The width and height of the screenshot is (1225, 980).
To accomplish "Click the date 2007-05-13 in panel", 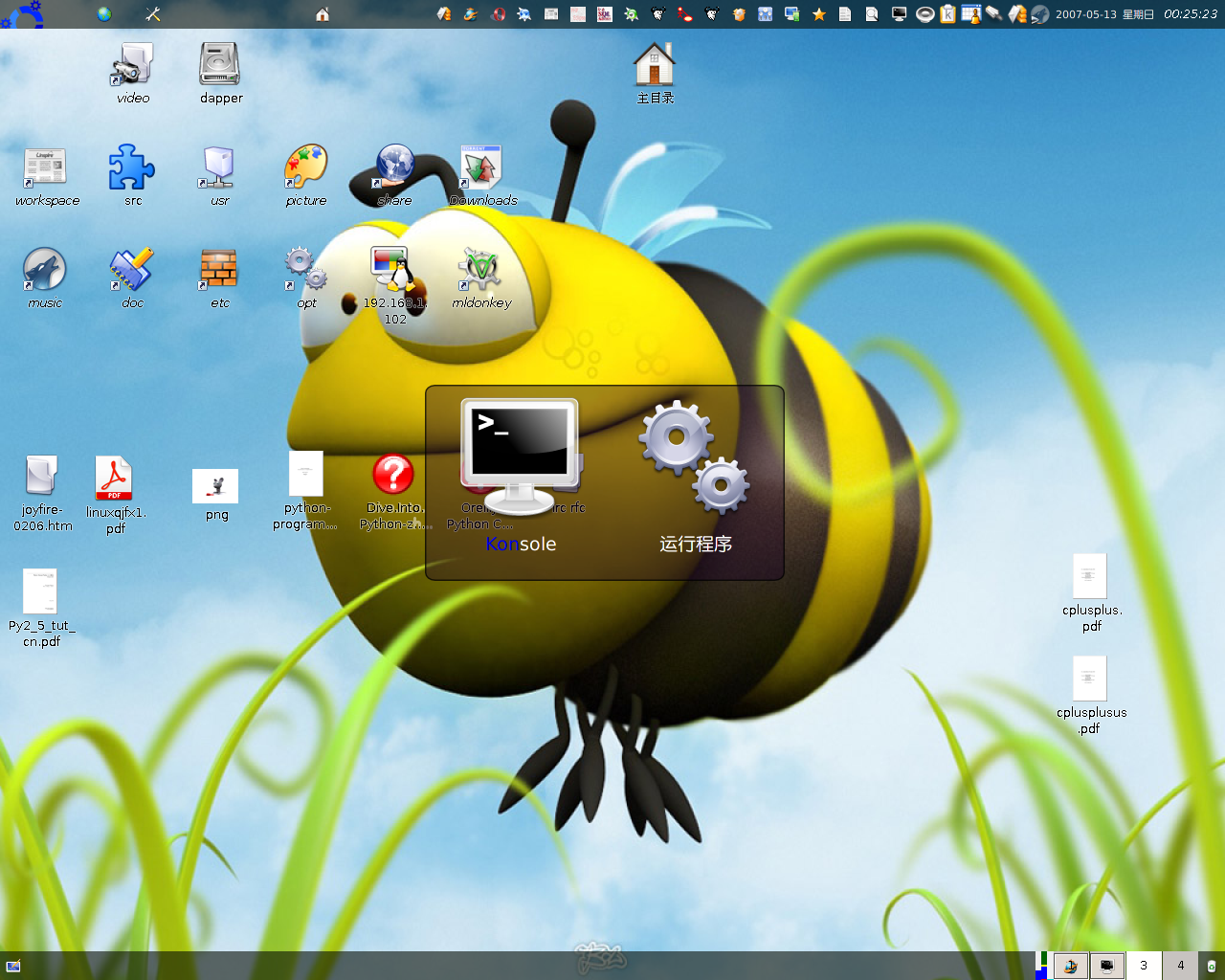I will 1086,14.
